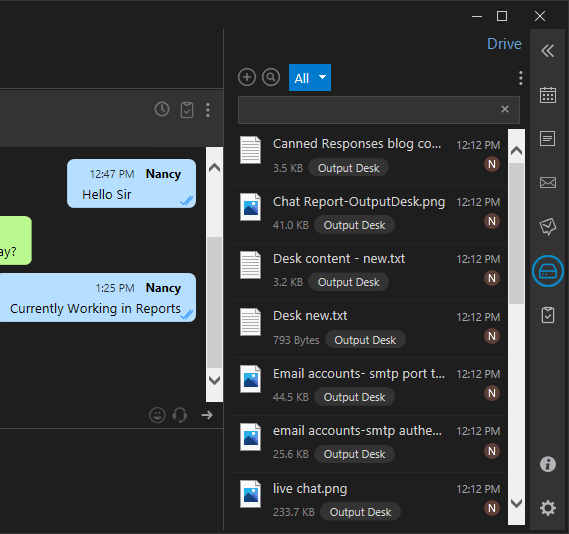Collapse the sidebar with double chevron

pos(548,51)
